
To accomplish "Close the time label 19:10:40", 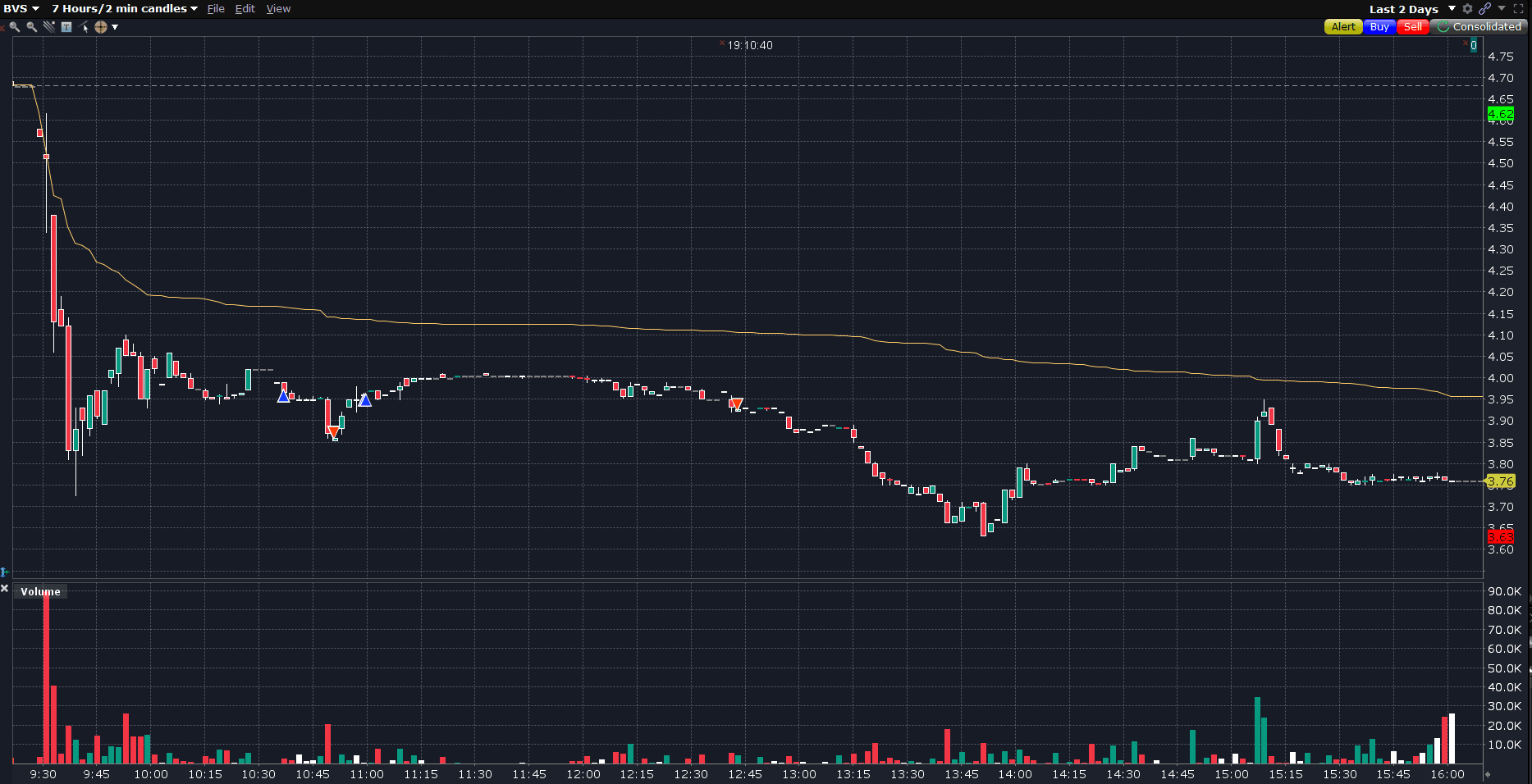I will tap(722, 43).
